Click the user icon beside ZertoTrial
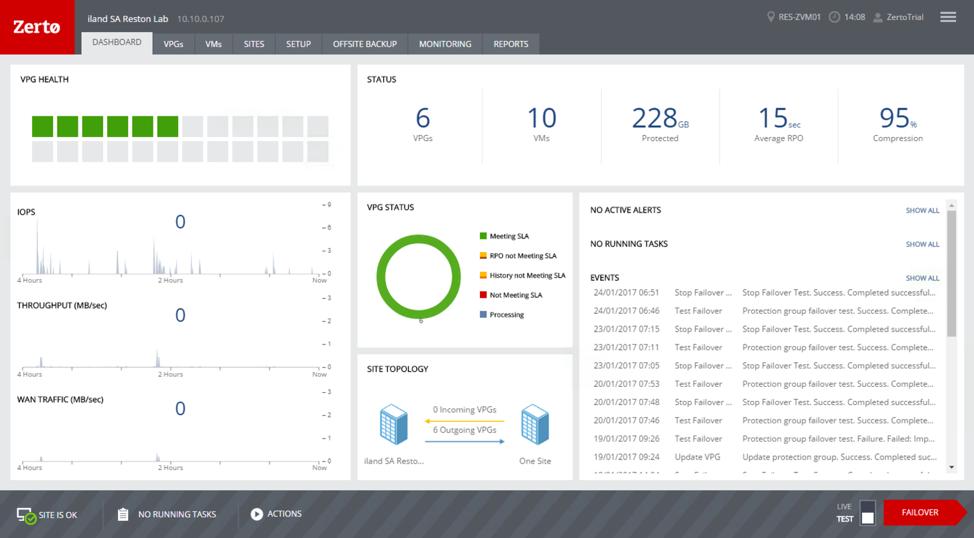Viewport: 974px width, 538px height. [x=878, y=17]
